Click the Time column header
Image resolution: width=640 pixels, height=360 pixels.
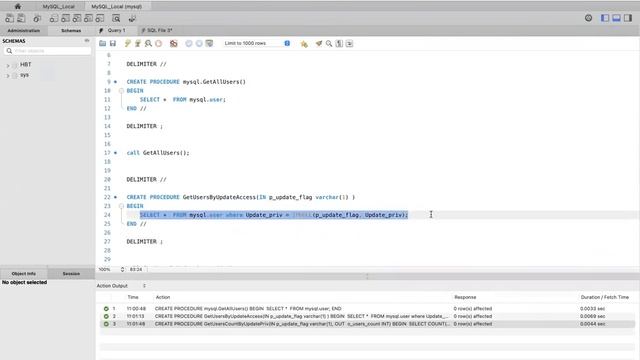tap(133, 297)
